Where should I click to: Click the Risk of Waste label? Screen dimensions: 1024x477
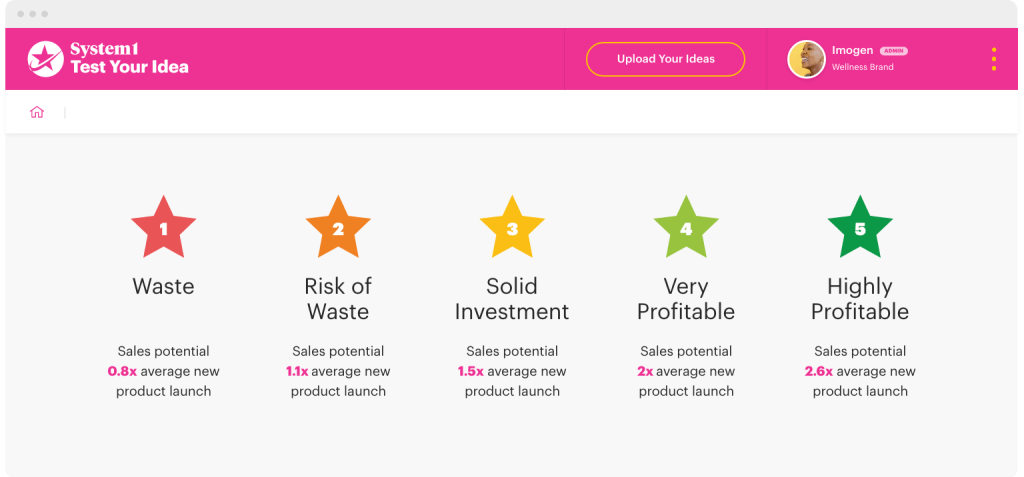pyautogui.click(x=338, y=299)
